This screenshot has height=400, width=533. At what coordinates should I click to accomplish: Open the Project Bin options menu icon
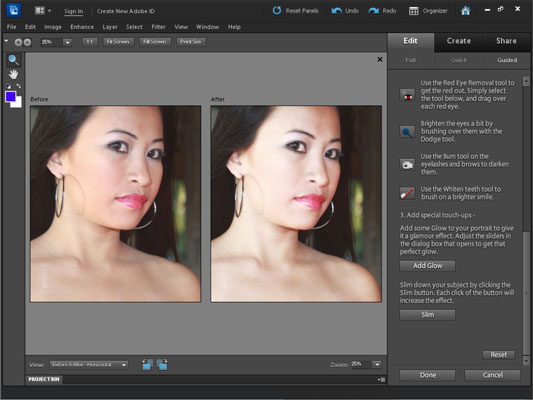381,380
